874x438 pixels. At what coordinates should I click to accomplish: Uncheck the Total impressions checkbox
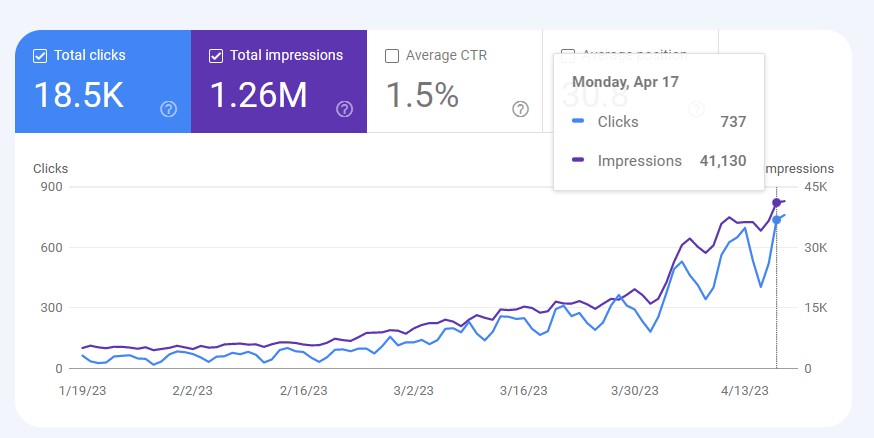(216, 56)
